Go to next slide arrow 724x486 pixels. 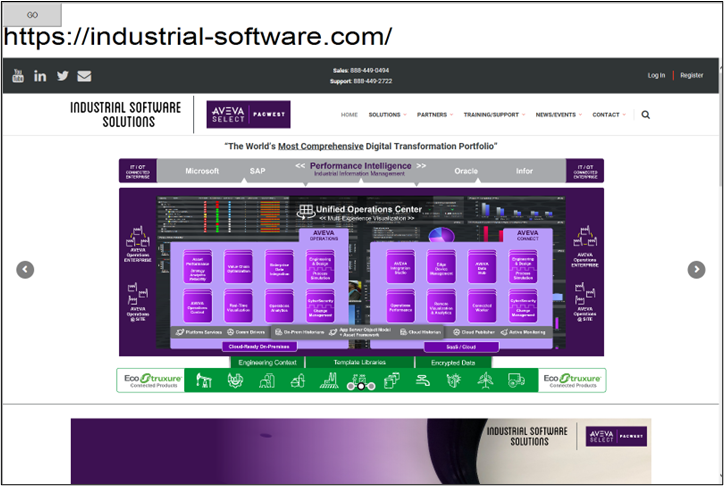point(696,270)
